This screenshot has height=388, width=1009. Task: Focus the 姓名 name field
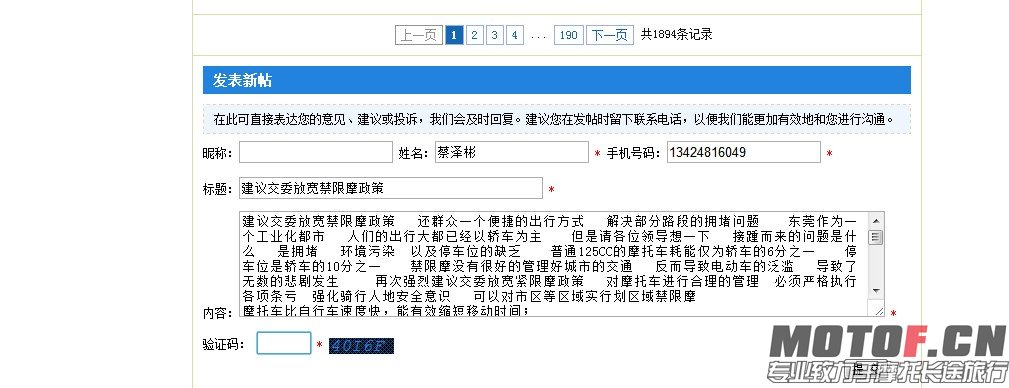tap(512, 152)
